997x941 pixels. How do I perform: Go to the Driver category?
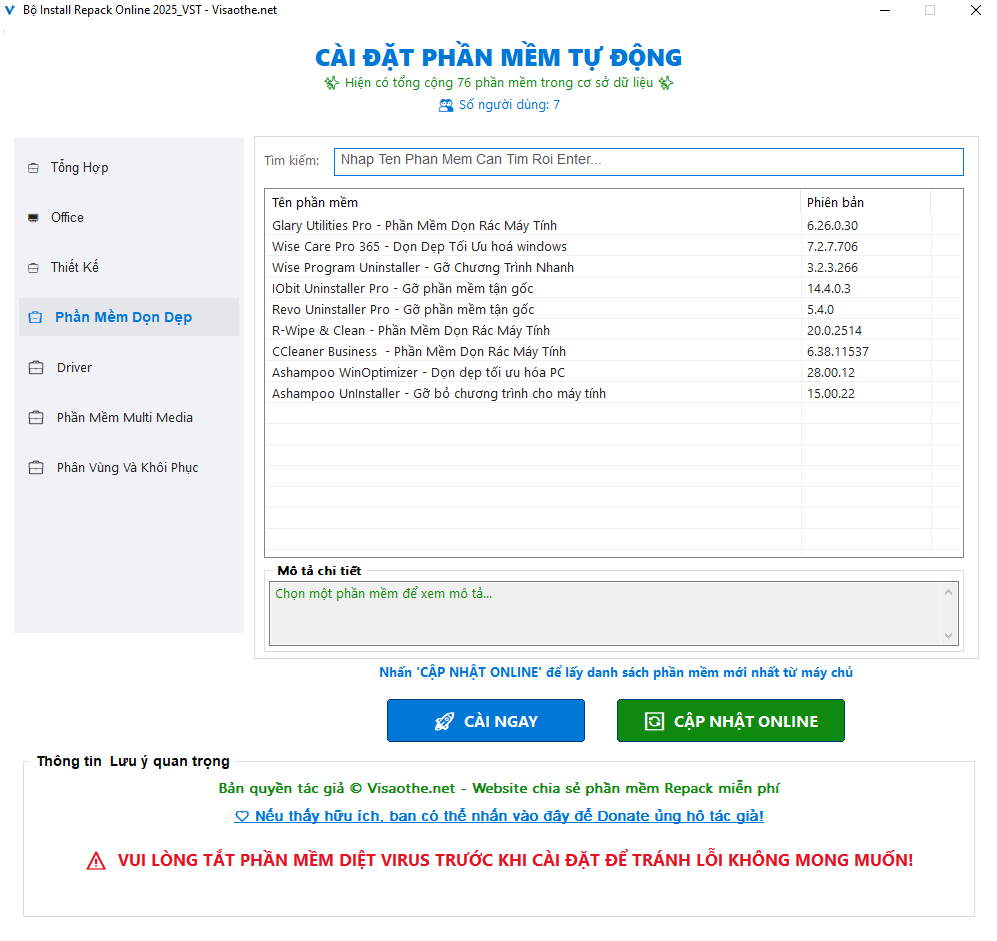pyautogui.click(x=129, y=367)
